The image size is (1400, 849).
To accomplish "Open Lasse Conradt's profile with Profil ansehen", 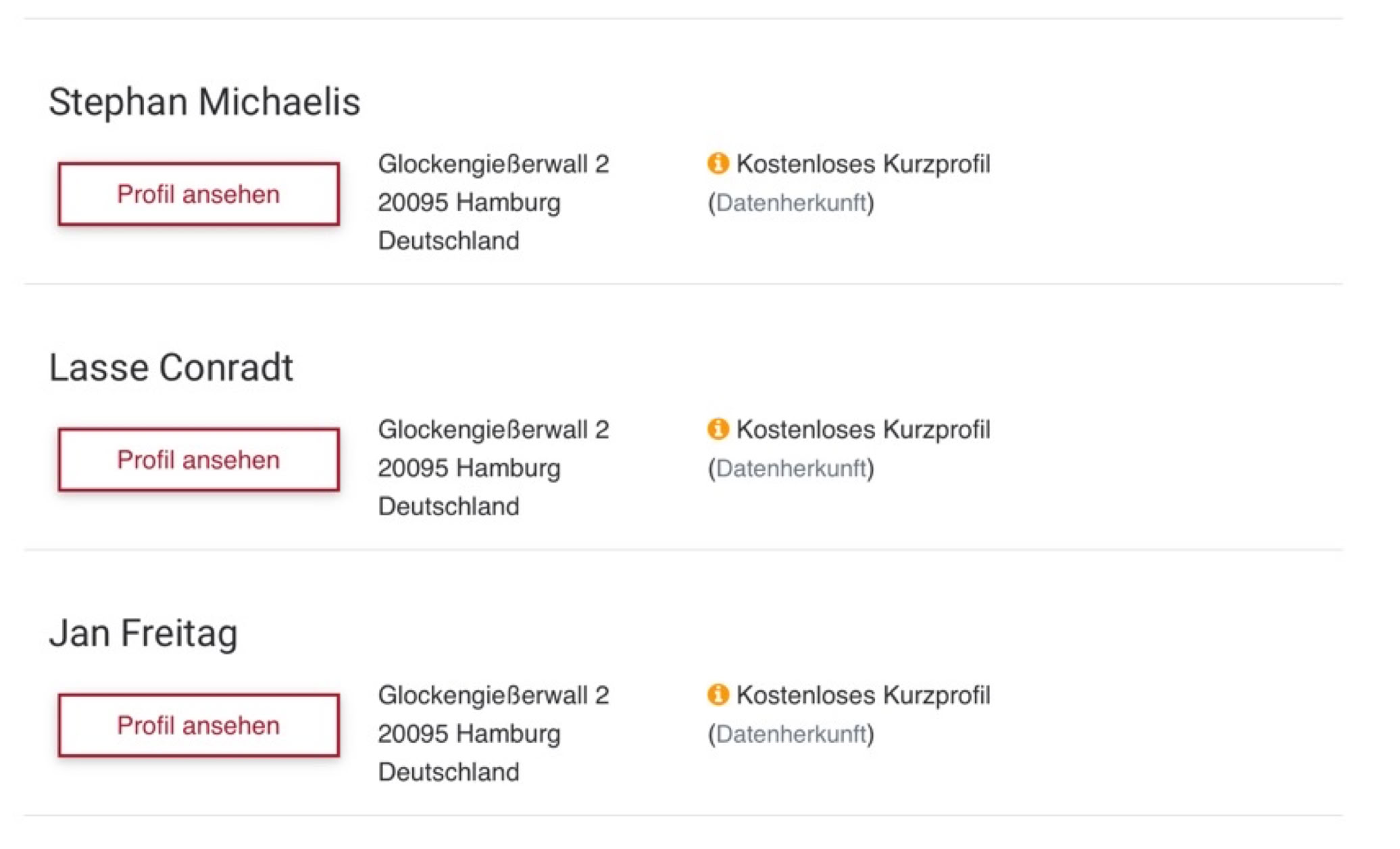I will (x=199, y=460).
